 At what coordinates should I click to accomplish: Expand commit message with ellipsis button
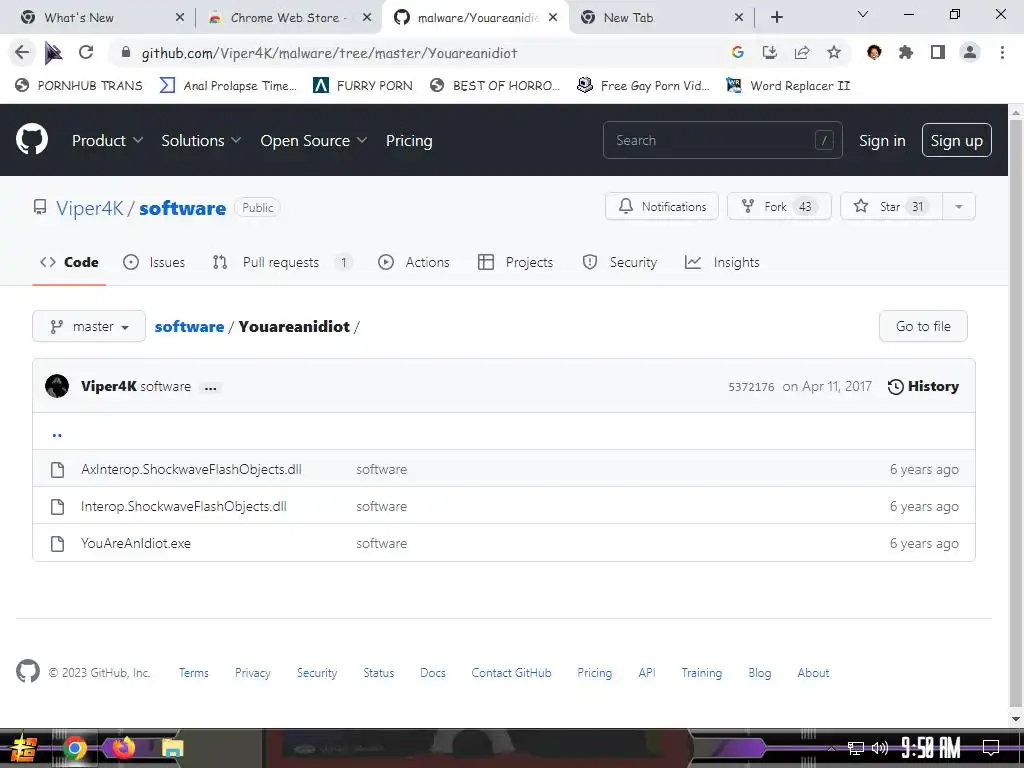(x=210, y=387)
